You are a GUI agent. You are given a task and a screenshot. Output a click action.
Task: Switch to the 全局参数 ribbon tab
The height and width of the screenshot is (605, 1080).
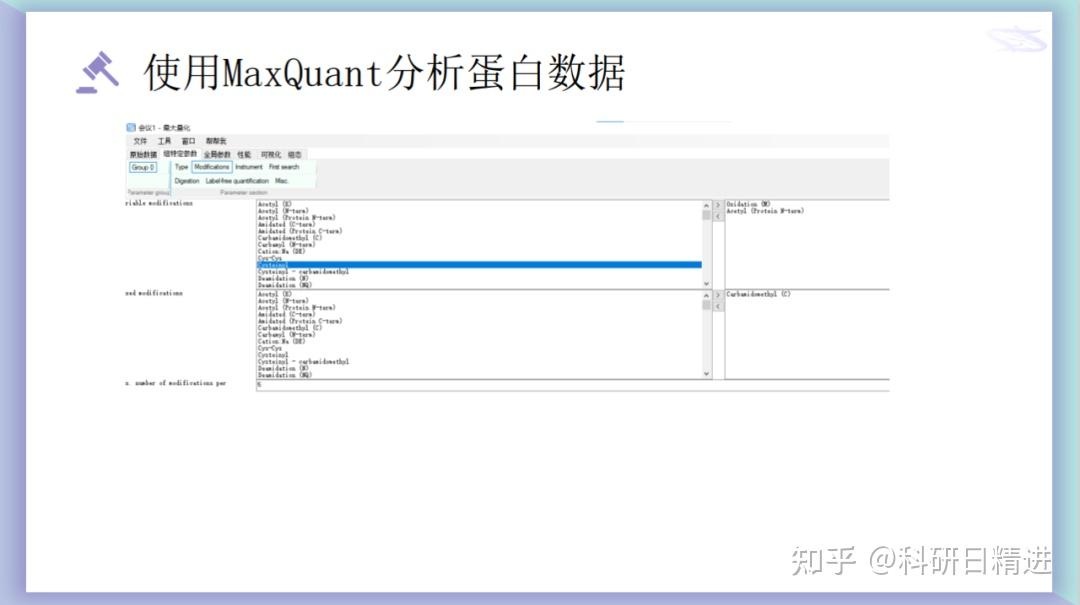tap(217, 154)
